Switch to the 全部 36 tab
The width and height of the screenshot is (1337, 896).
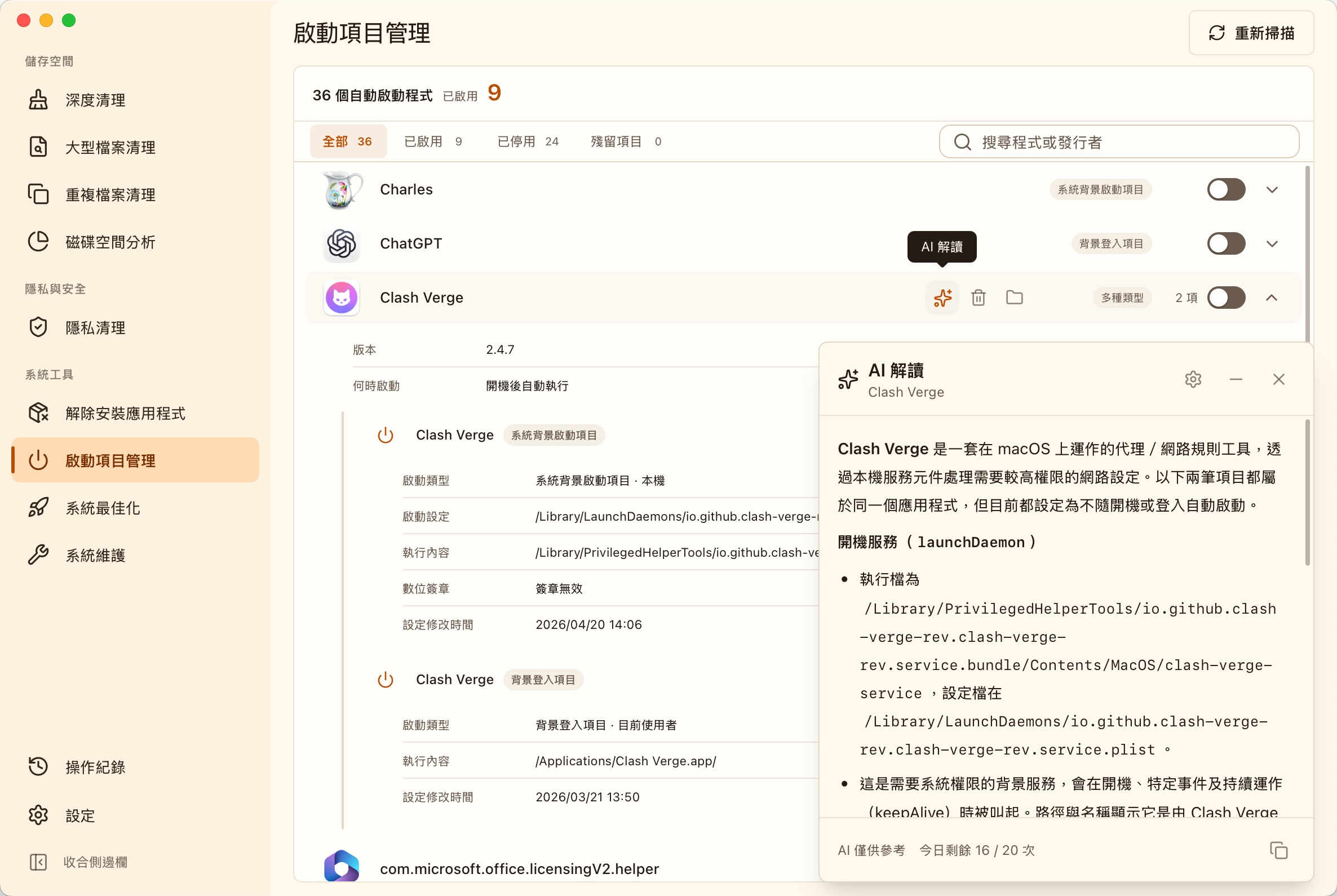(x=348, y=141)
